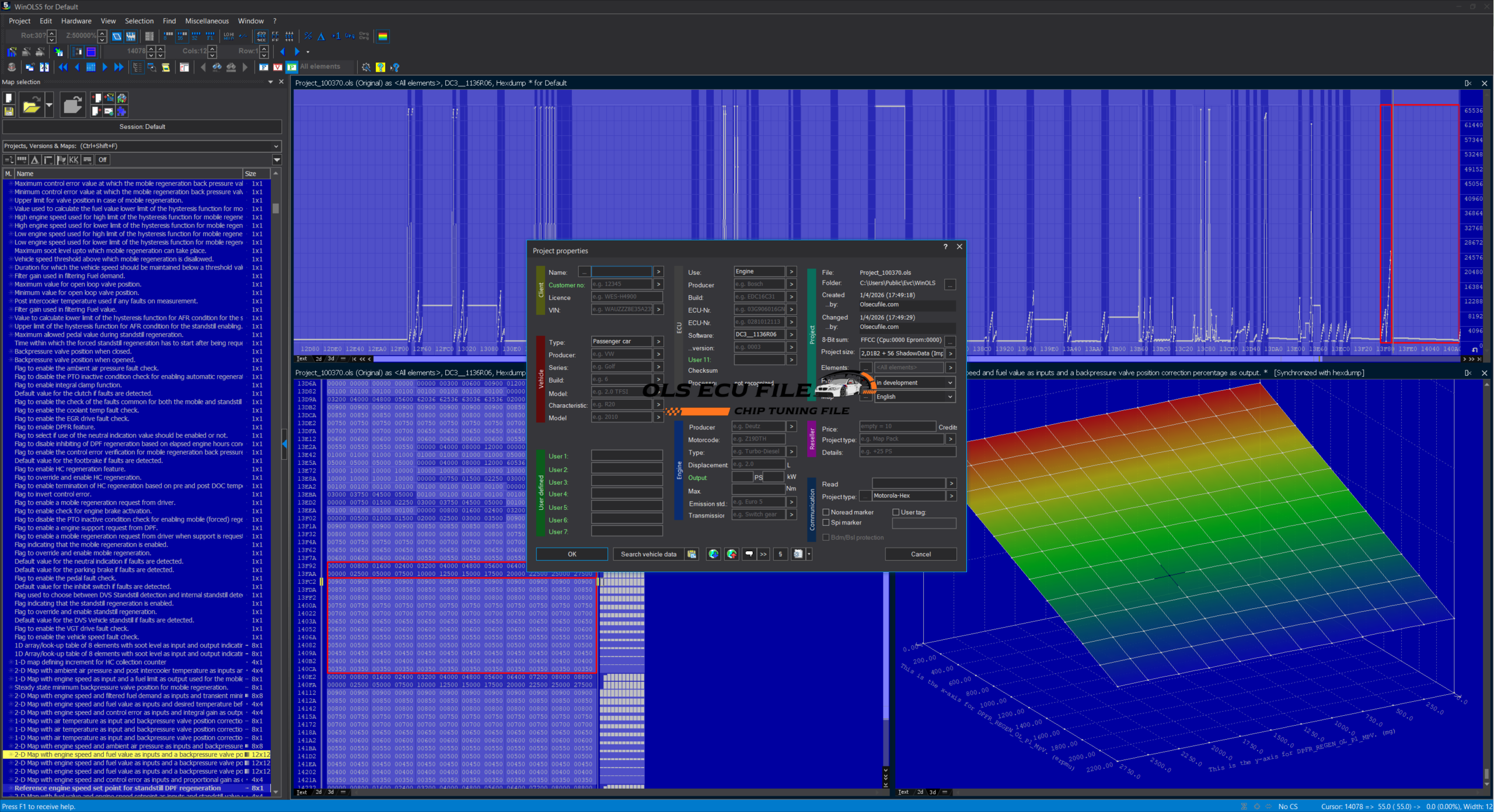Click the globe upload icon in the dialog

click(x=732, y=554)
